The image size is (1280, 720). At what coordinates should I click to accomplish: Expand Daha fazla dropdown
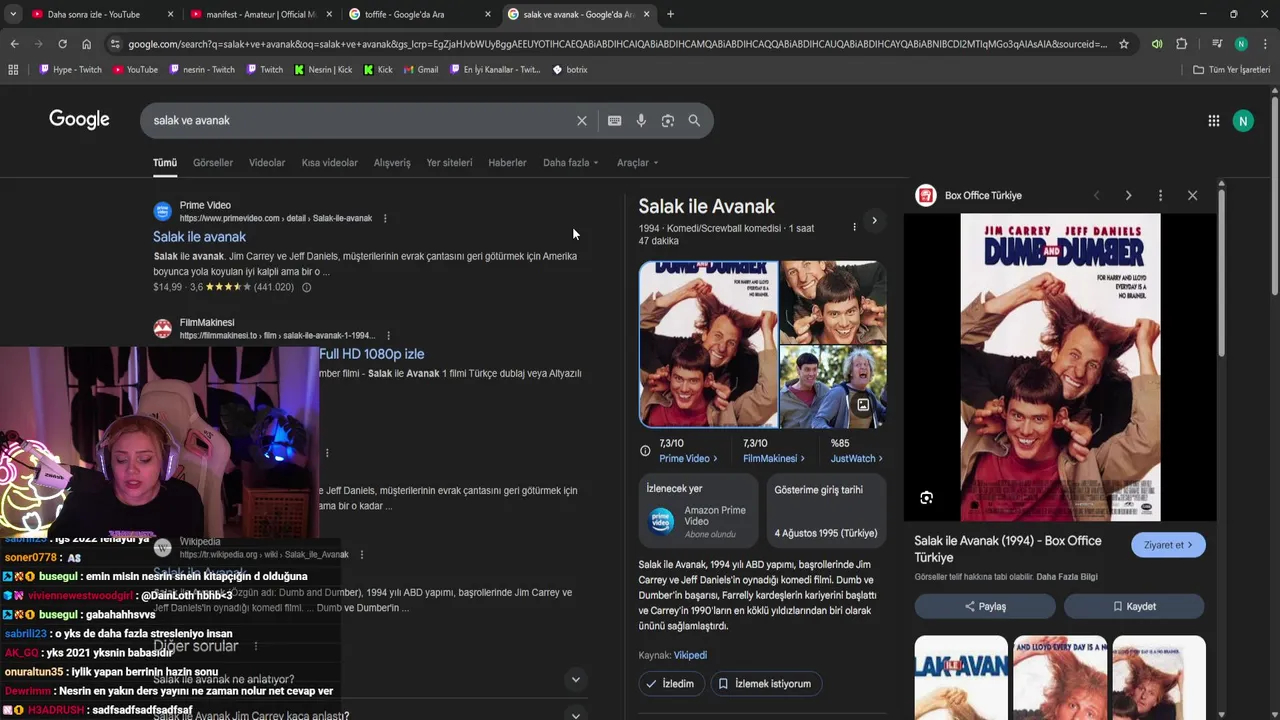pos(570,163)
